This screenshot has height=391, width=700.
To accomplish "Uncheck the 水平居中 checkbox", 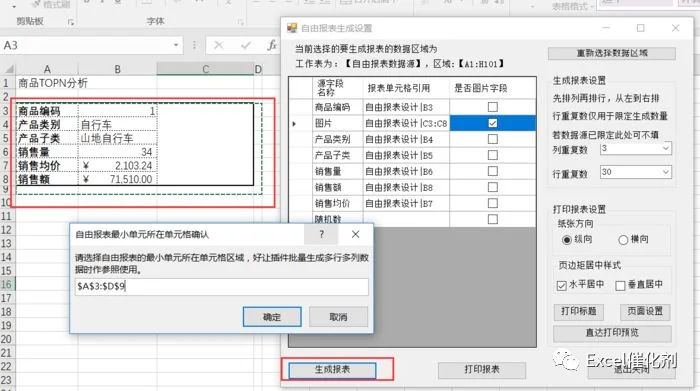I will coord(562,285).
